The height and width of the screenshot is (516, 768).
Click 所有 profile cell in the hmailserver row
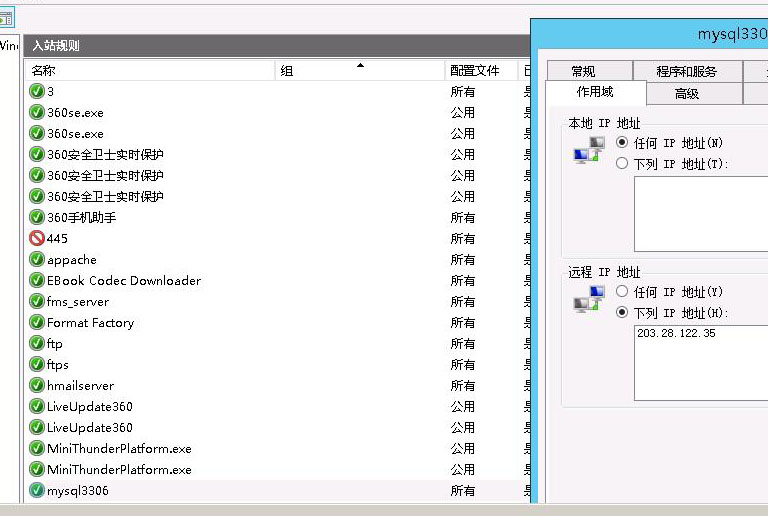pyautogui.click(x=463, y=386)
